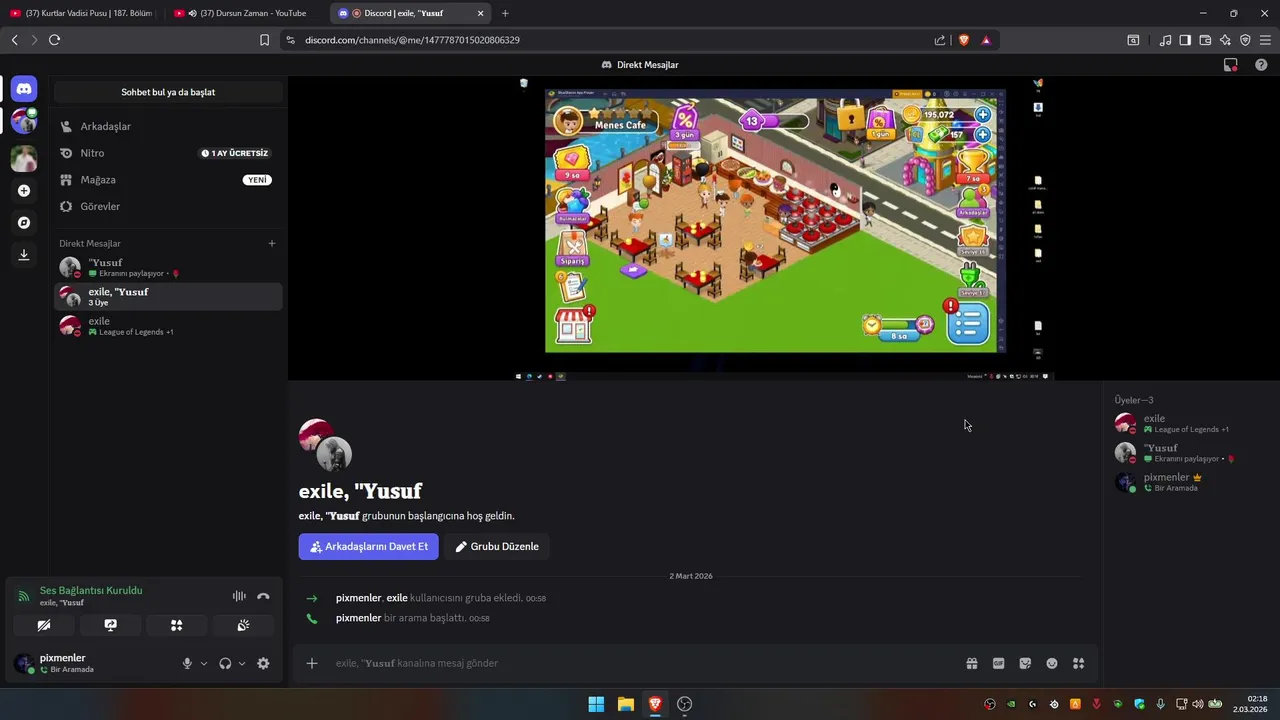Click Download Apps arrow icon in sidebar
Image resolution: width=1280 pixels, height=720 pixels.
(x=24, y=255)
